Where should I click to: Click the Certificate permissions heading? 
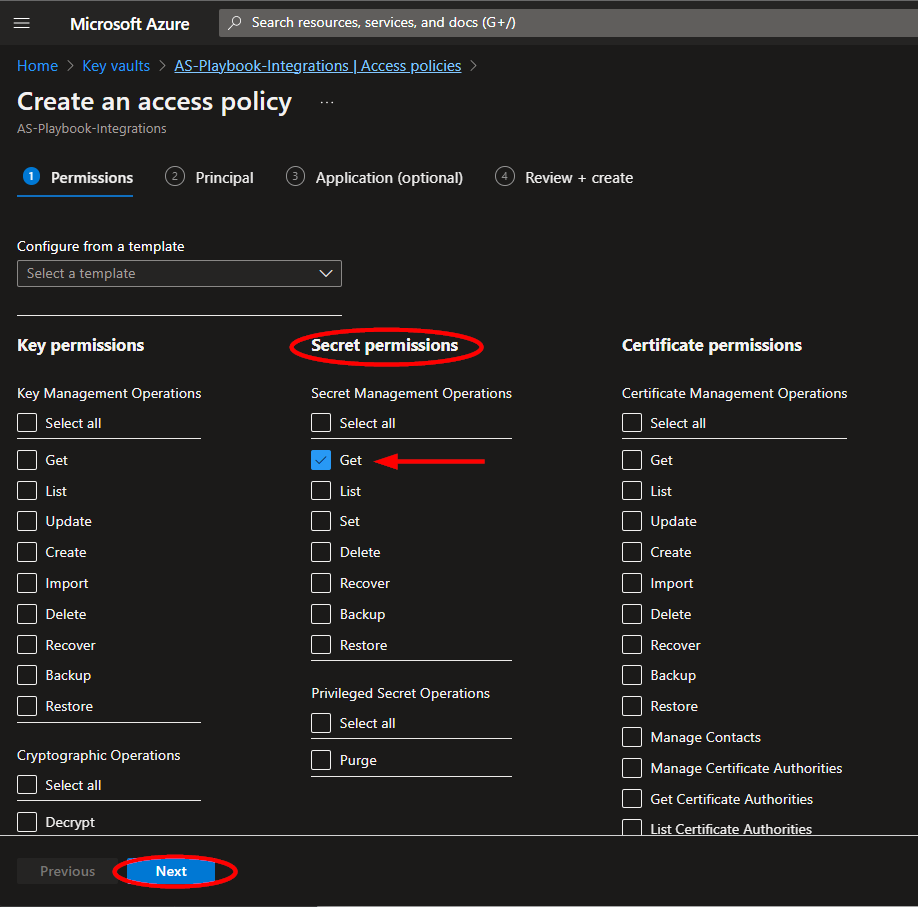[712, 345]
